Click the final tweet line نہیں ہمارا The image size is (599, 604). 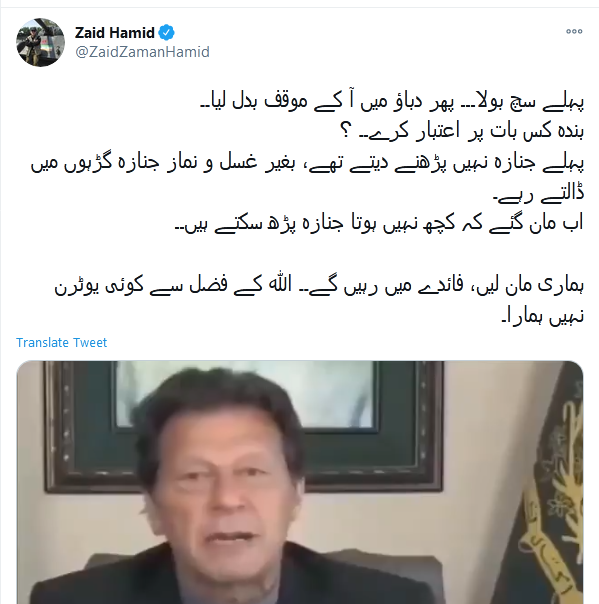(543, 316)
